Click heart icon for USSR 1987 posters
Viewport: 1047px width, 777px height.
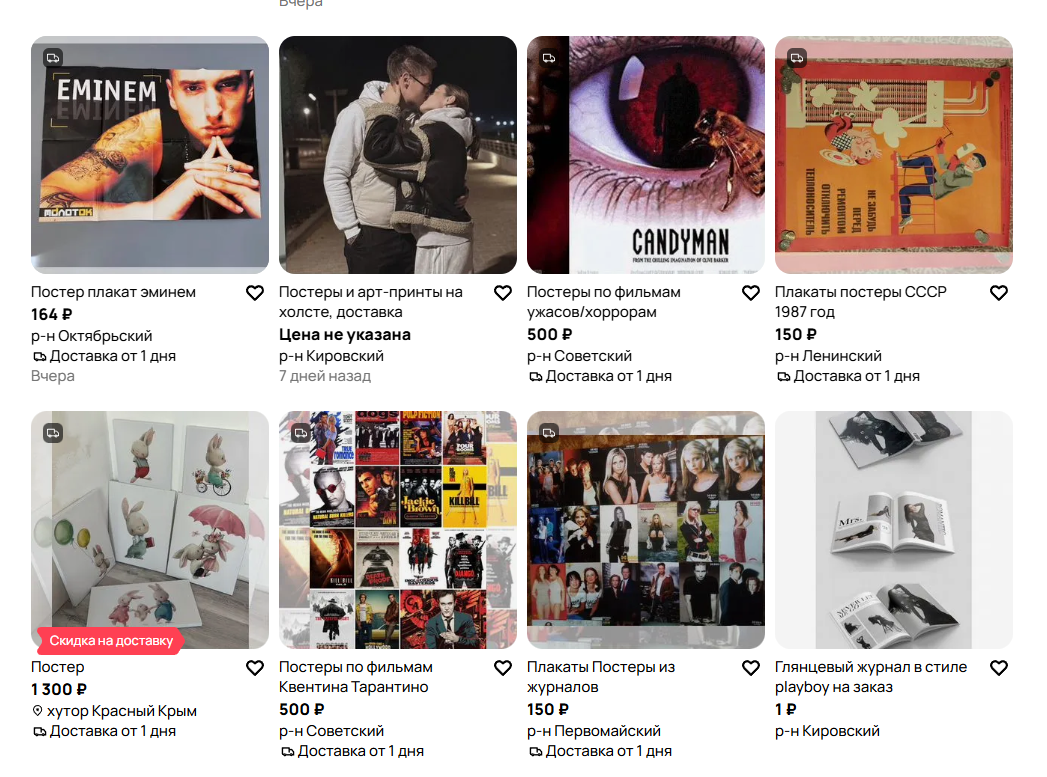[999, 293]
